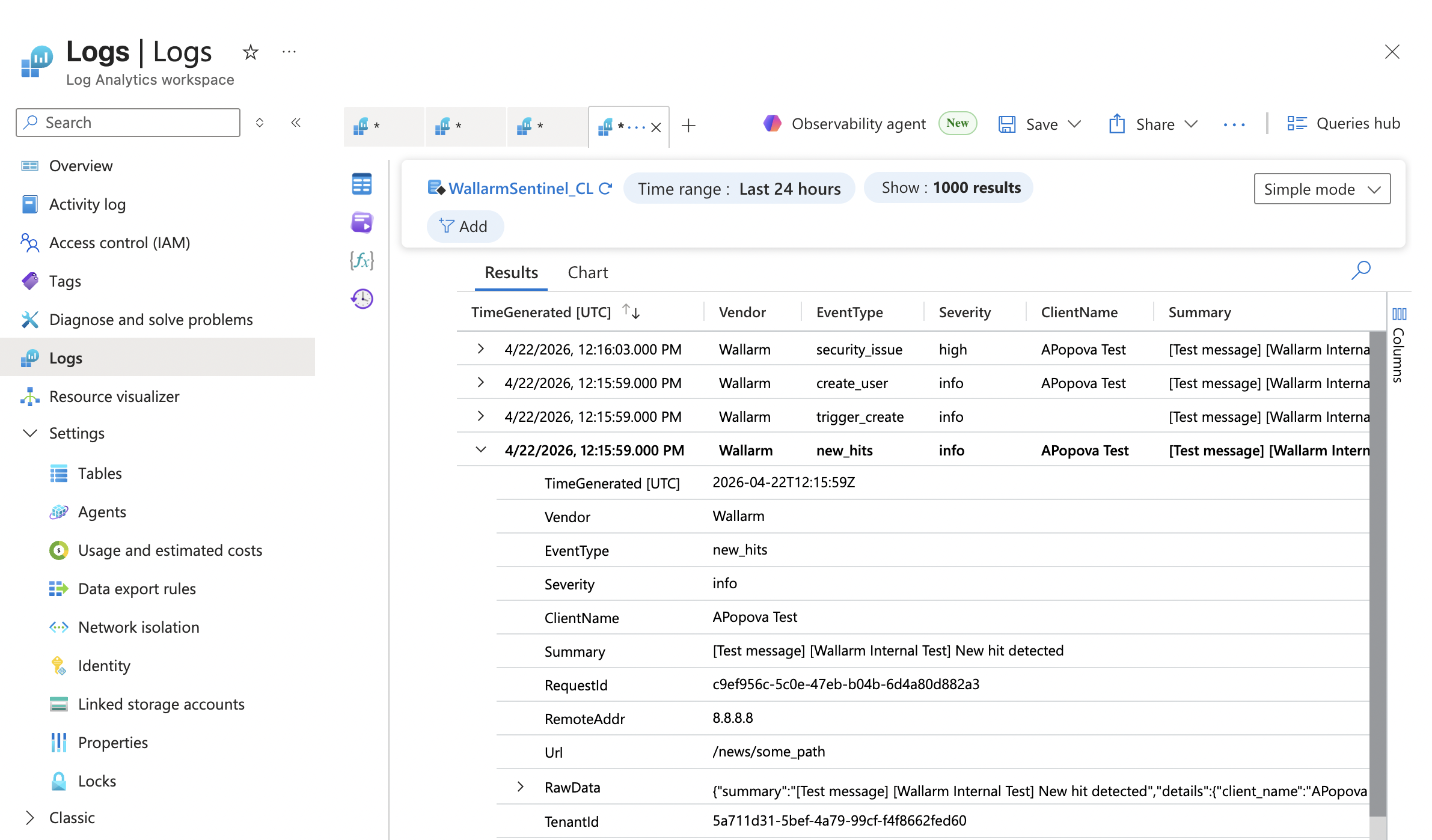Open the Last 24 hours time range selector
Image resolution: width=1432 pixels, height=840 pixels.
click(739, 188)
